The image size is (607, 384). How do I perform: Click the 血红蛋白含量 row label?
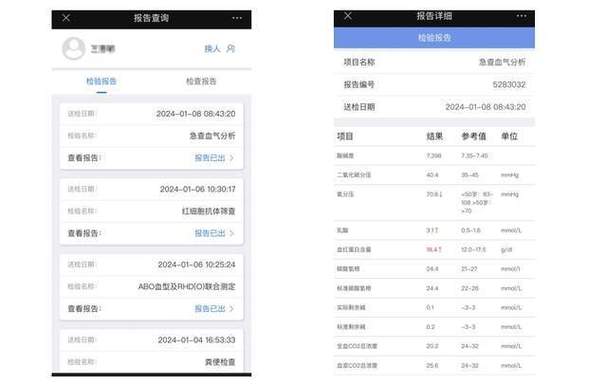click(x=354, y=250)
